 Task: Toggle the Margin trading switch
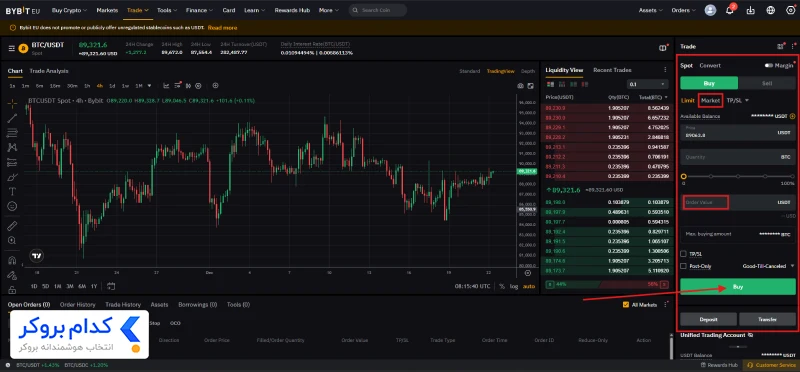768,65
